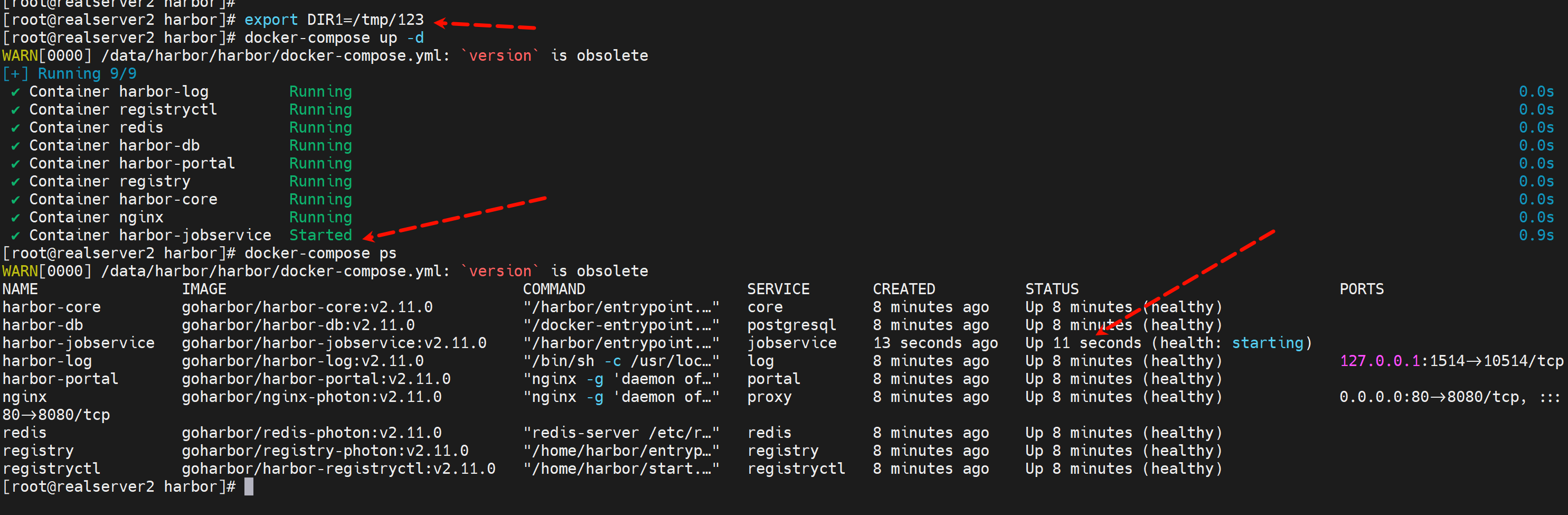The width and height of the screenshot is (1568, 515).
Task: Click the PORTS column header
Action: (x=1361, y=289)
